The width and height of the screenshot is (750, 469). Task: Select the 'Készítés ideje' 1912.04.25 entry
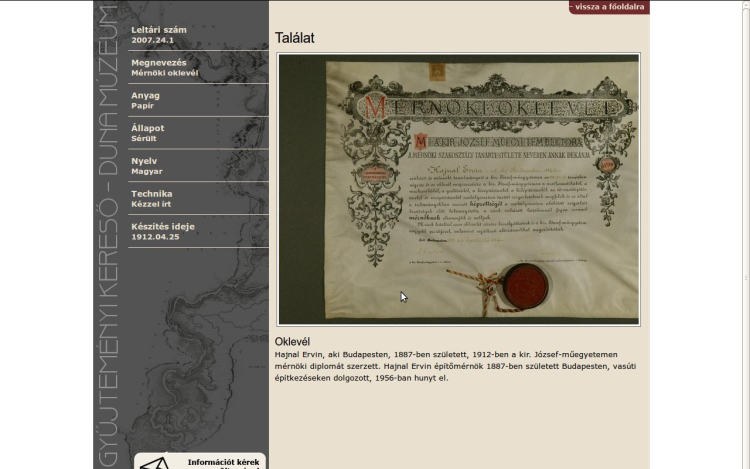[162, 231]
